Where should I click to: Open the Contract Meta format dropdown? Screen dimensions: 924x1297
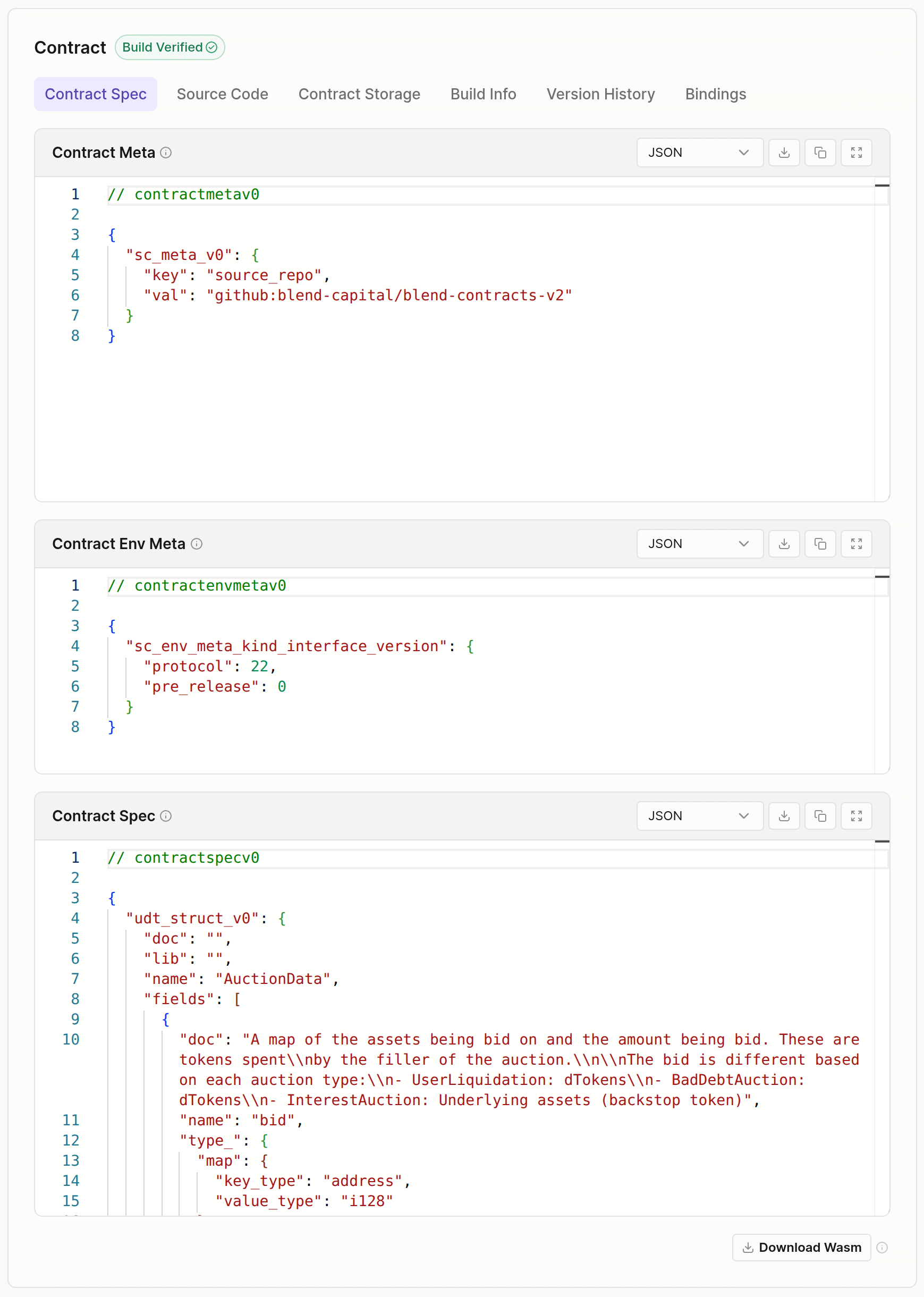coord(700,153)
